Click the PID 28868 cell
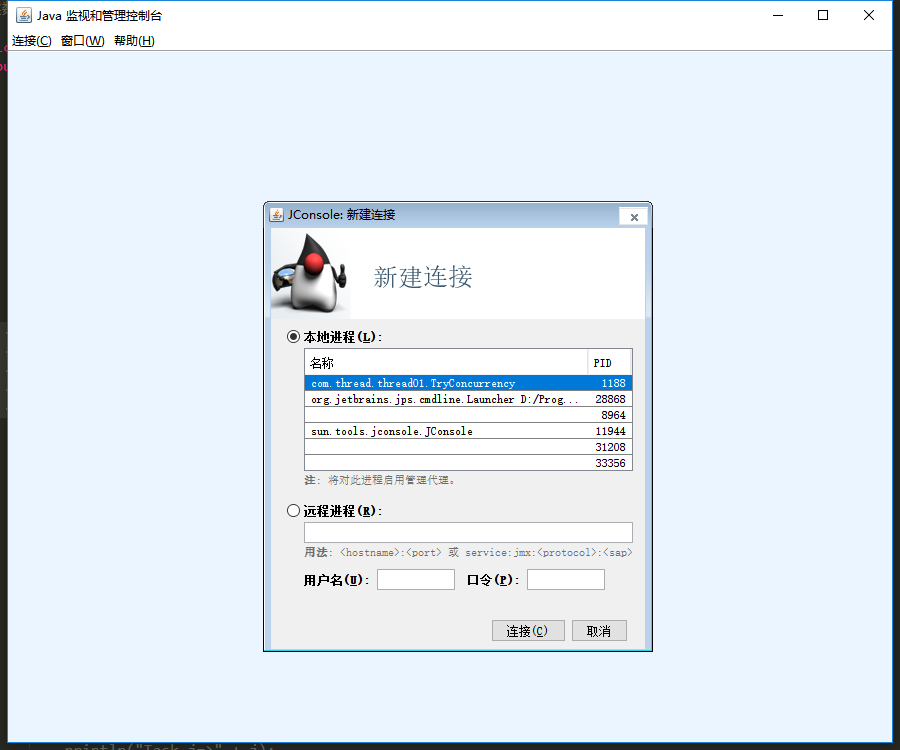This screenshot has height=750, width=900. pyautogui.click(x=610, y=399)
